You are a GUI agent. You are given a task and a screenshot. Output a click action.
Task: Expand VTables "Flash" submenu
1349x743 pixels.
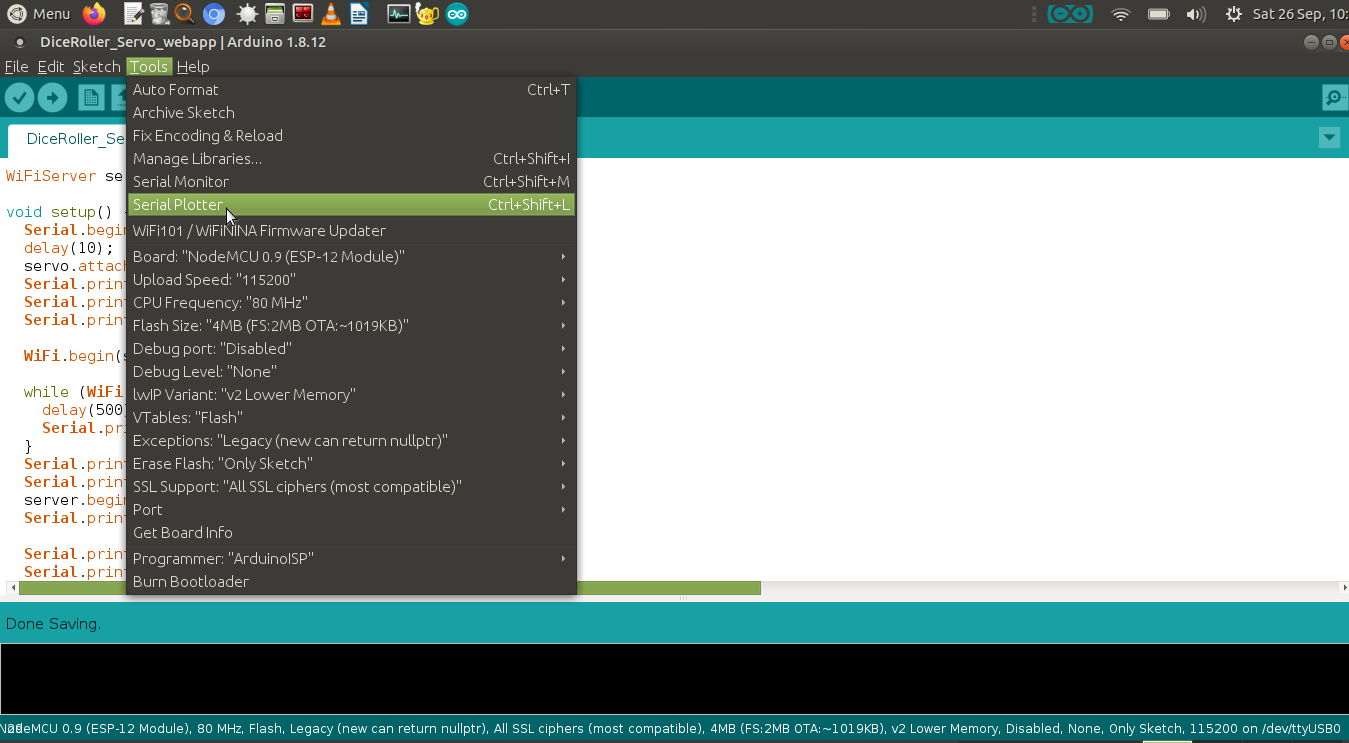tap(352, 418)
